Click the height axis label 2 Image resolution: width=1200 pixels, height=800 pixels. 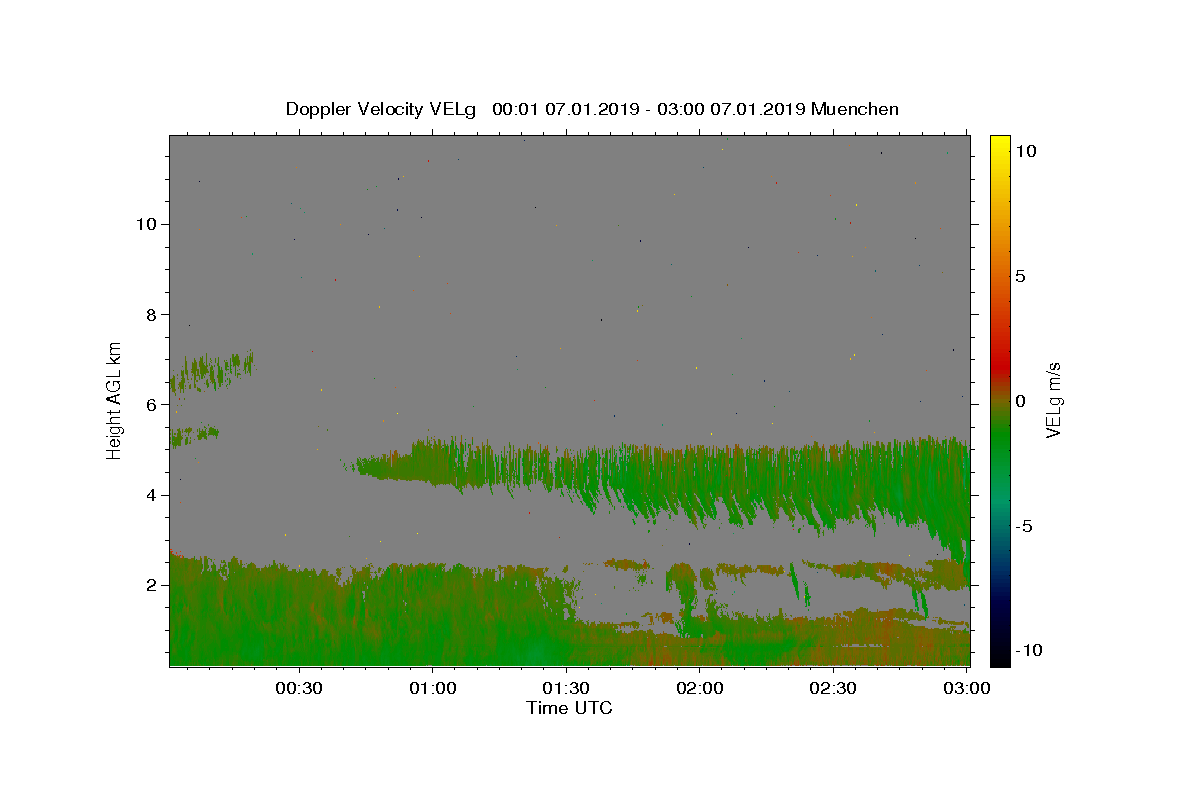click(150, 585)
